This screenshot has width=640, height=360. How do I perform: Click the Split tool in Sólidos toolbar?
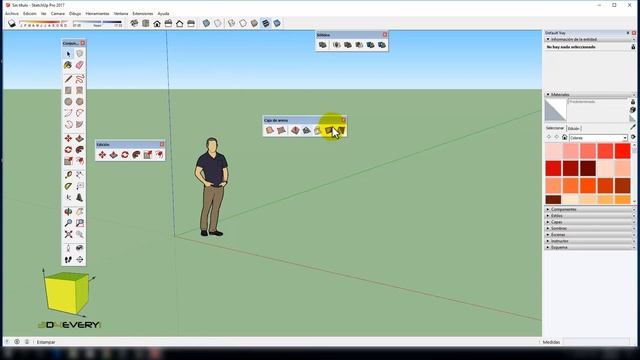(x=382, y=45)
